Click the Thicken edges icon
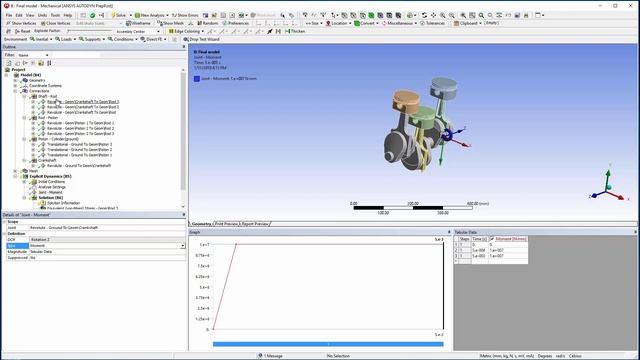This screenshot has width=640, height=360. tap(295, 31)
